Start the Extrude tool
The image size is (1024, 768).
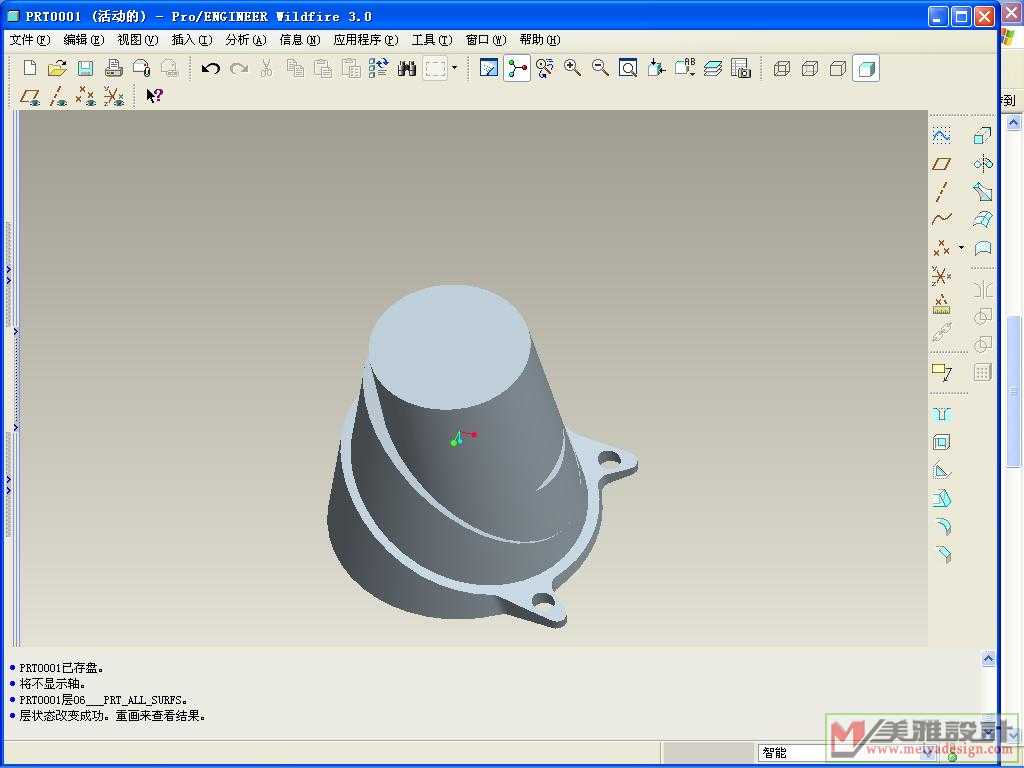[x=982, y=136]
